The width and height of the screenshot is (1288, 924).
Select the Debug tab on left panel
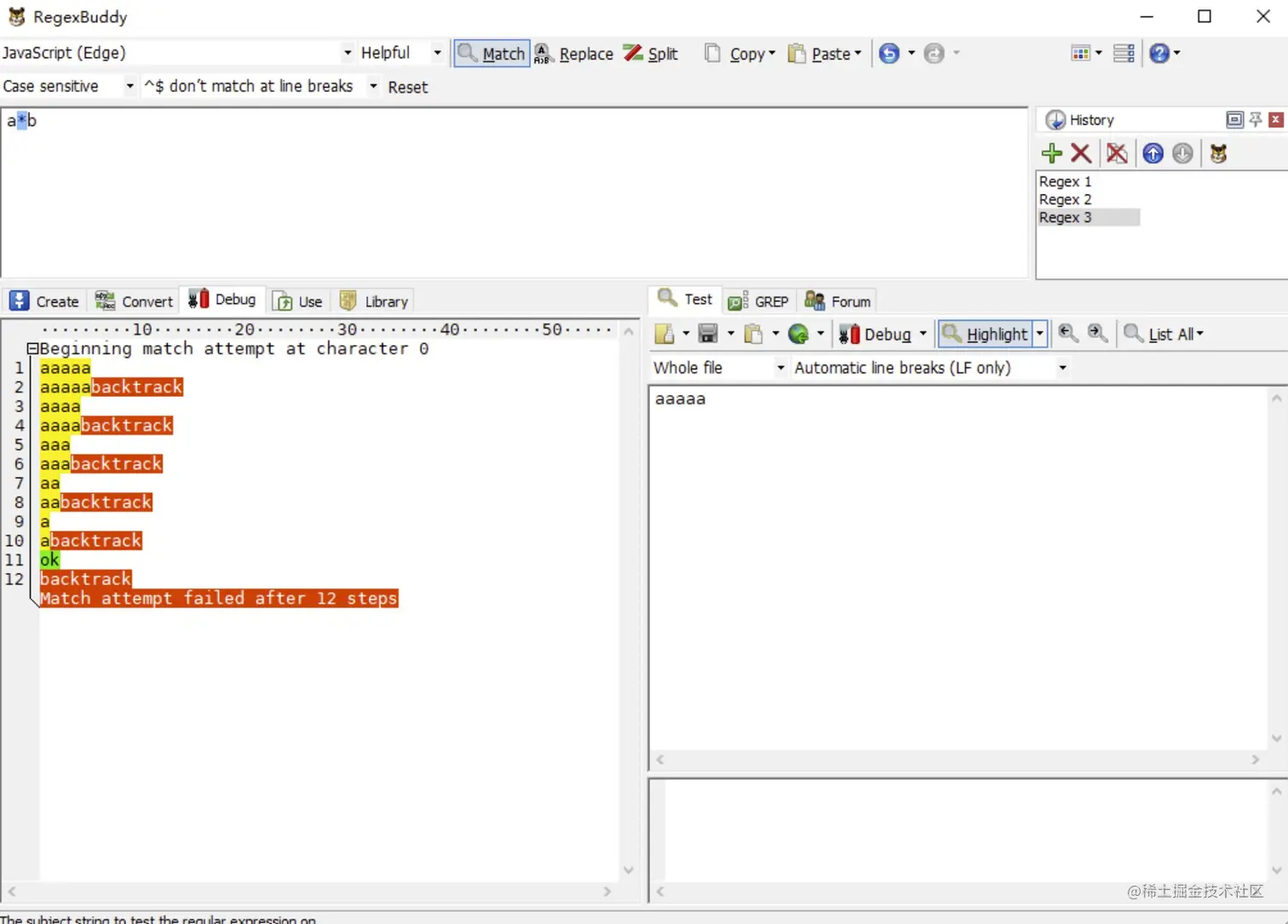222,299
